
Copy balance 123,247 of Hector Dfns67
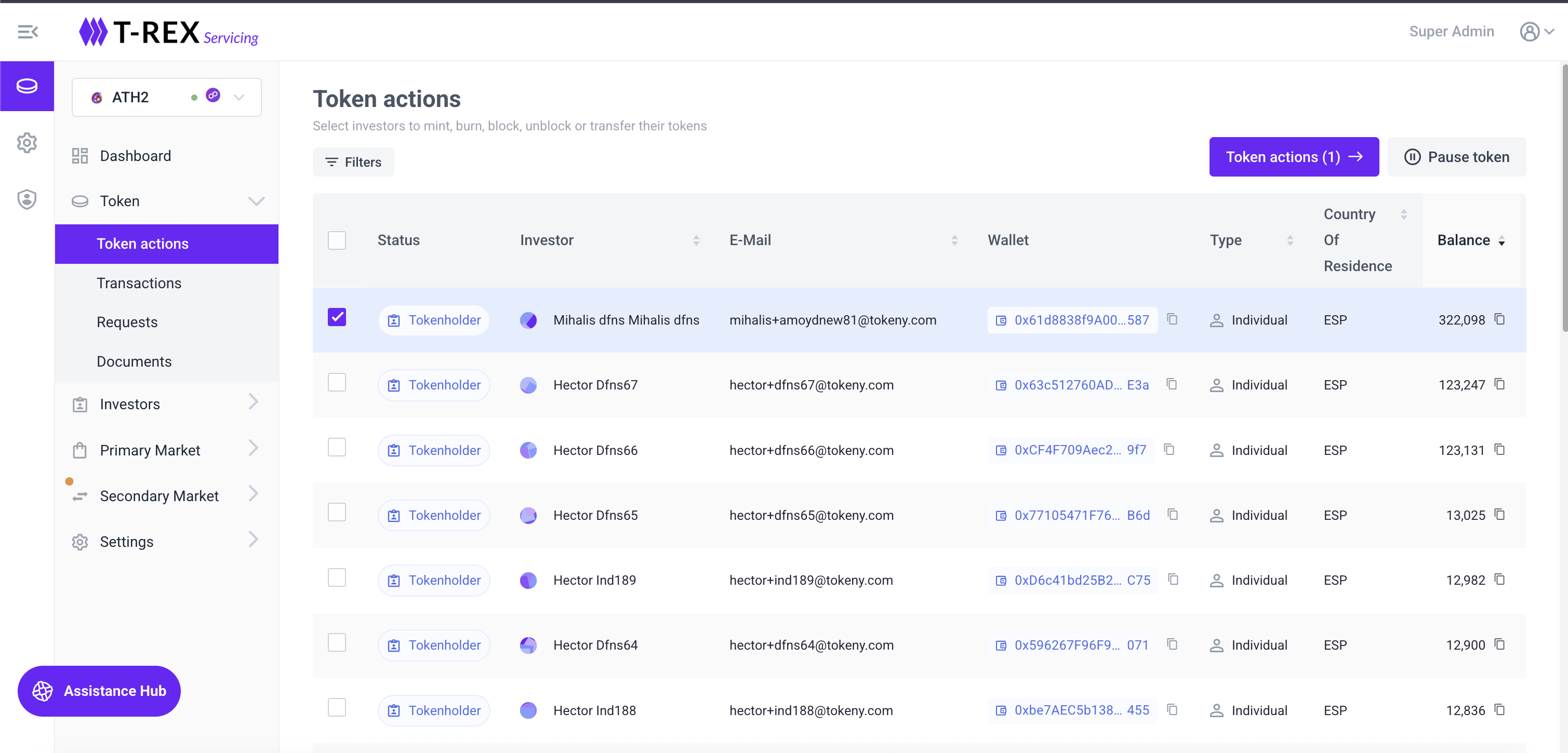click(x=1500, y=384)
